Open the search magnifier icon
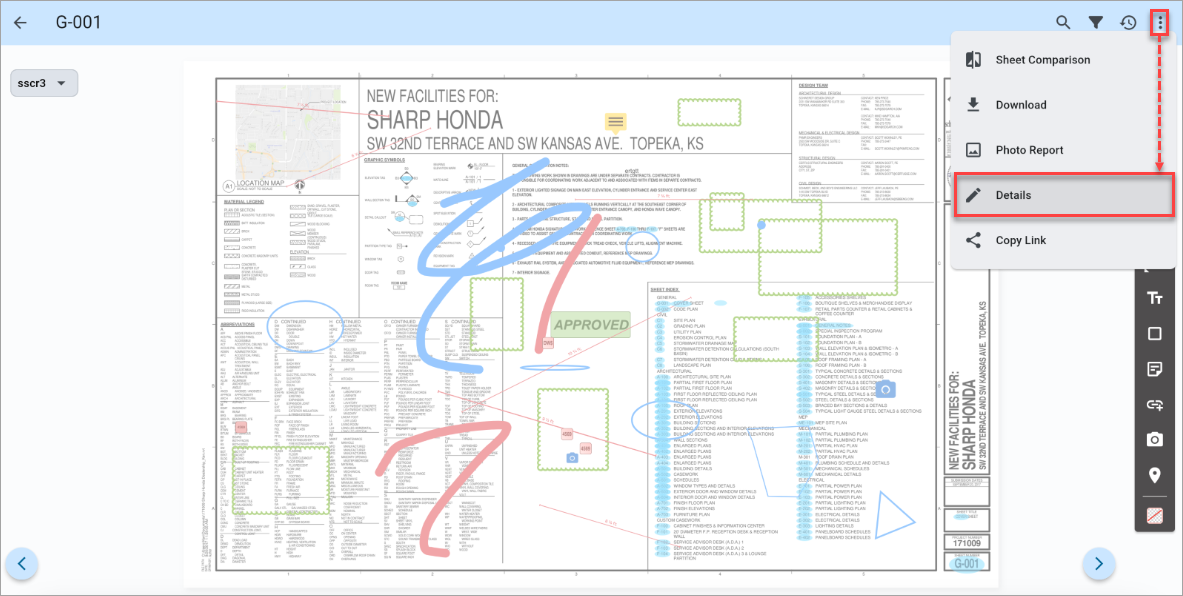This screenshot has height=596, width=1183. tap(1063, 23)
